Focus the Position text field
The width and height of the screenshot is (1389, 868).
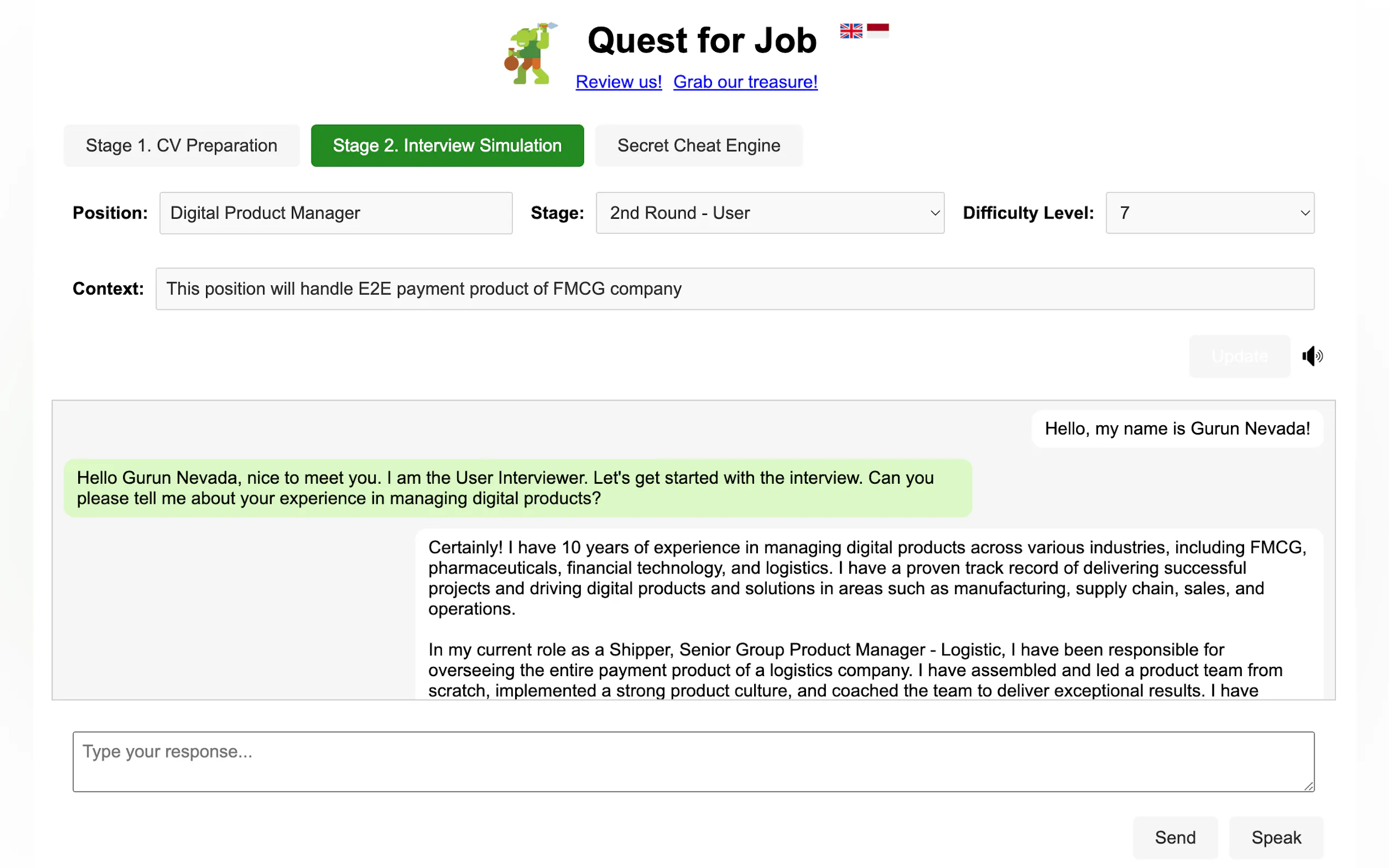[x=335, y=213]
